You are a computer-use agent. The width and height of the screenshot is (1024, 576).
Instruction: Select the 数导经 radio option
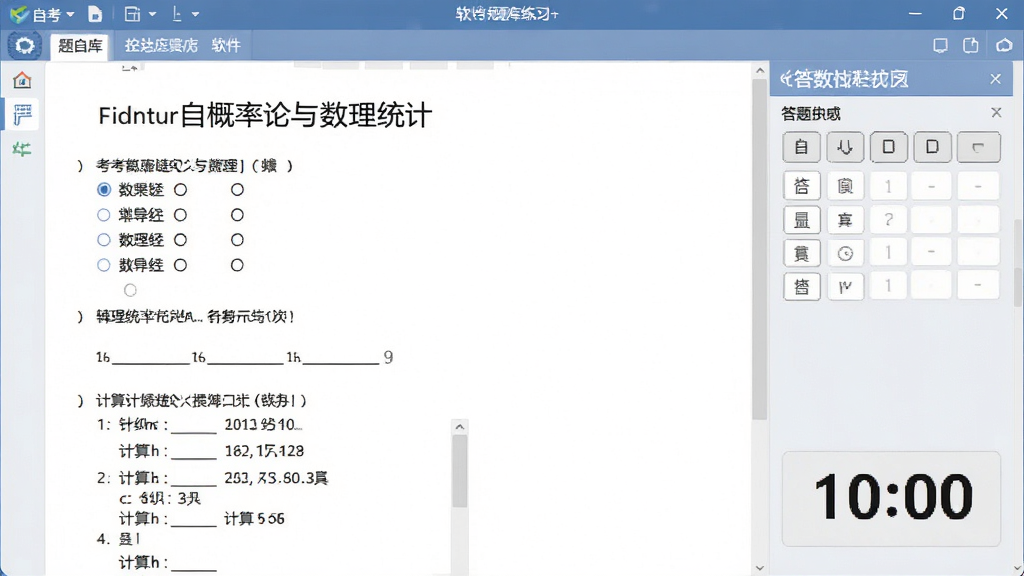point(104,264)
